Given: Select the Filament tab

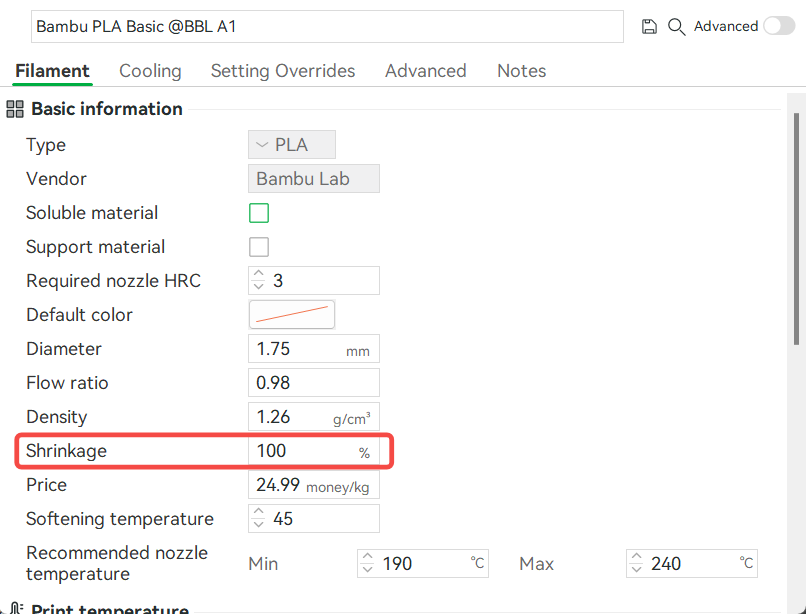Looking at the screenshot, I should [x=52, y=70].
